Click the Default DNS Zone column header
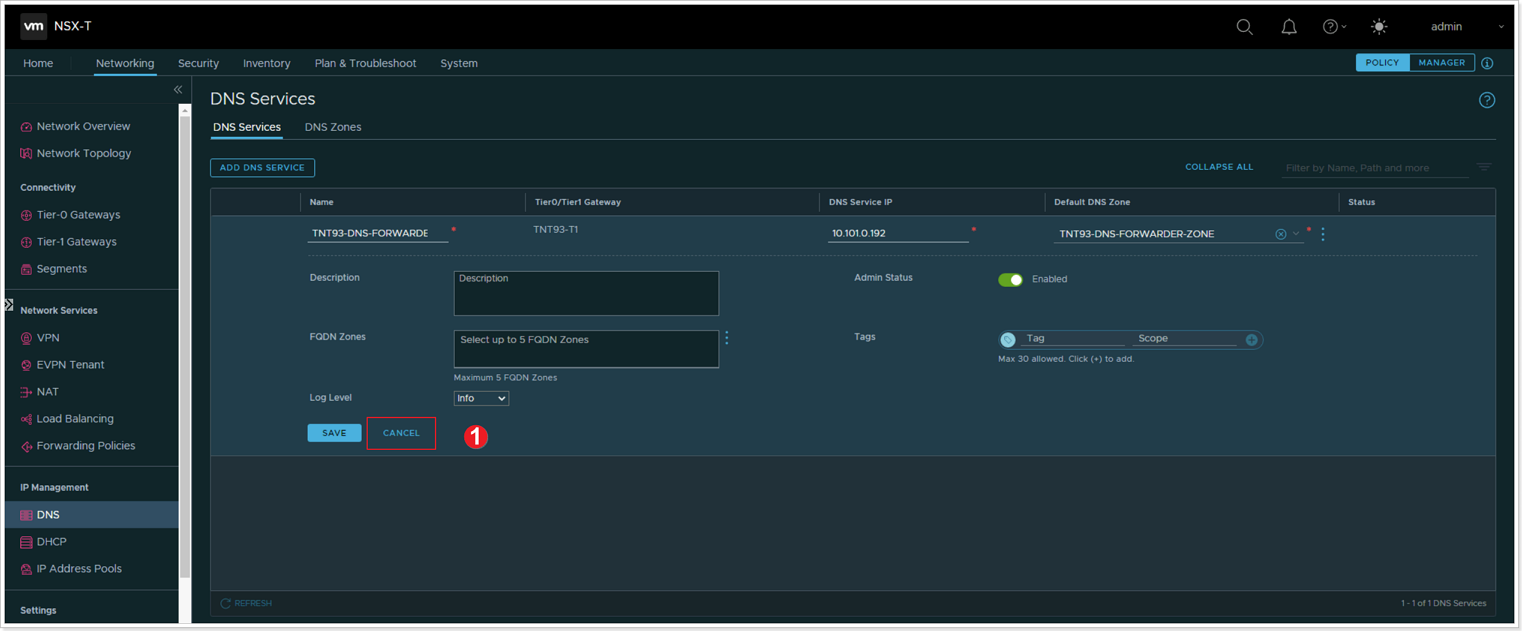1522x631 pixels. tap(1092, 202)
